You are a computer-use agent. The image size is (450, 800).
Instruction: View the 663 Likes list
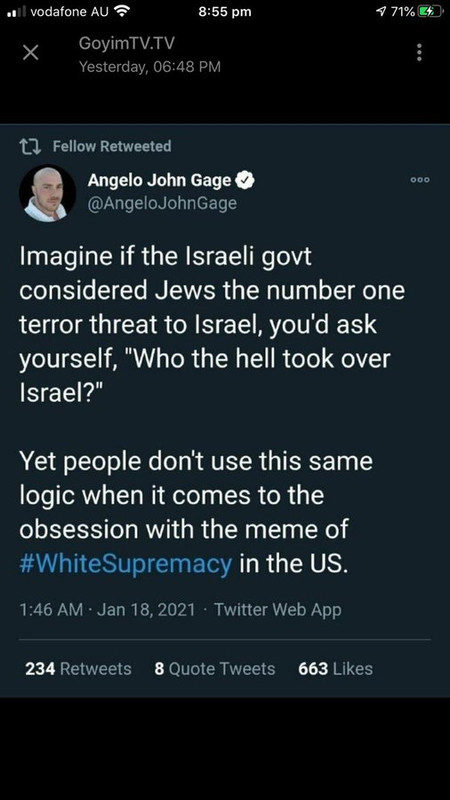(336, 668)
